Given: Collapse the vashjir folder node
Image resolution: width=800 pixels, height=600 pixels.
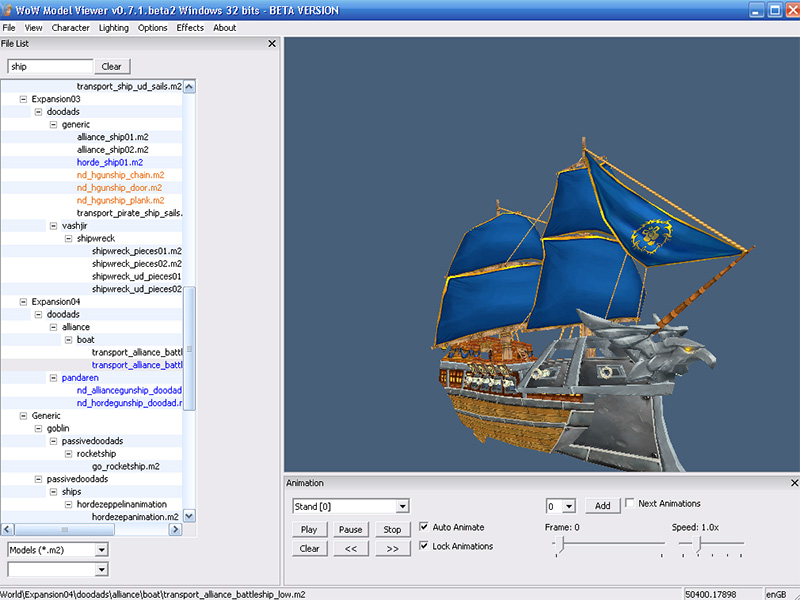Looking at the screenshot, I should 54,226.
